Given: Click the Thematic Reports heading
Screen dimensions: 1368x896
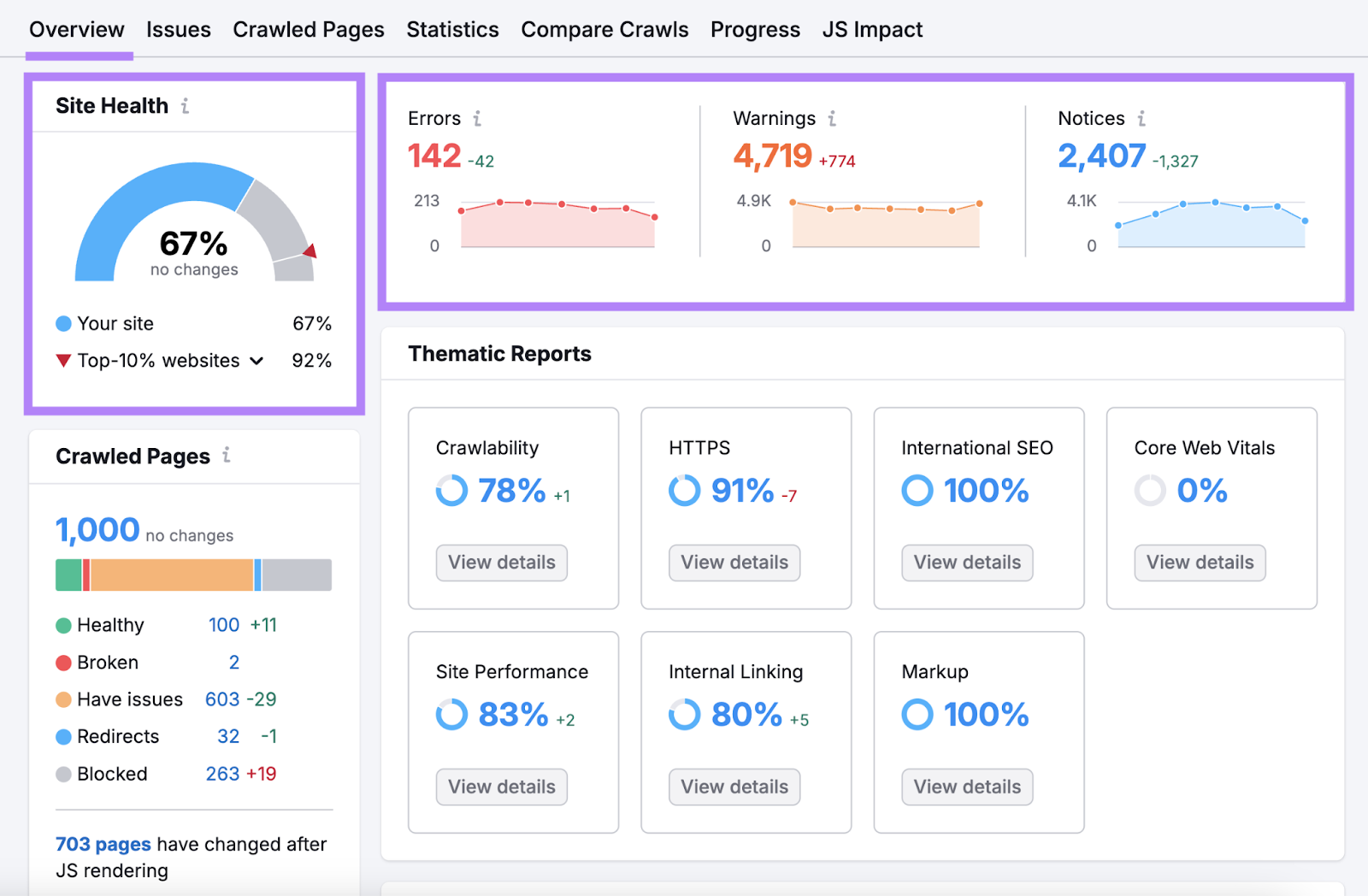Looking at the screenshot, I should 499,354.
